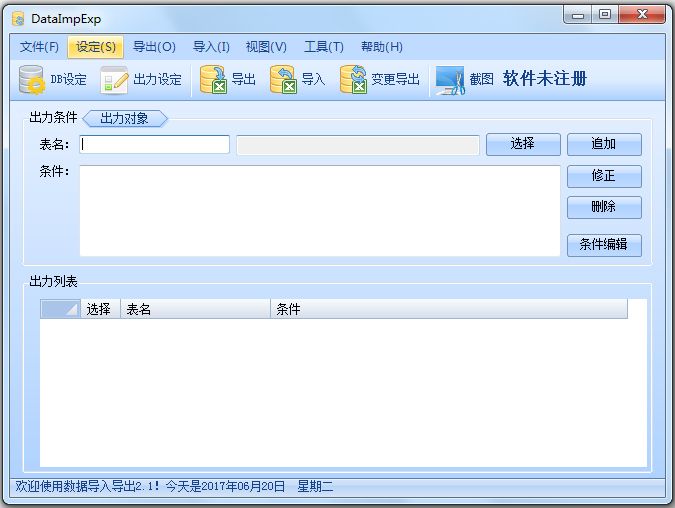Maximize the DataImpExp window

pos(605,15)
